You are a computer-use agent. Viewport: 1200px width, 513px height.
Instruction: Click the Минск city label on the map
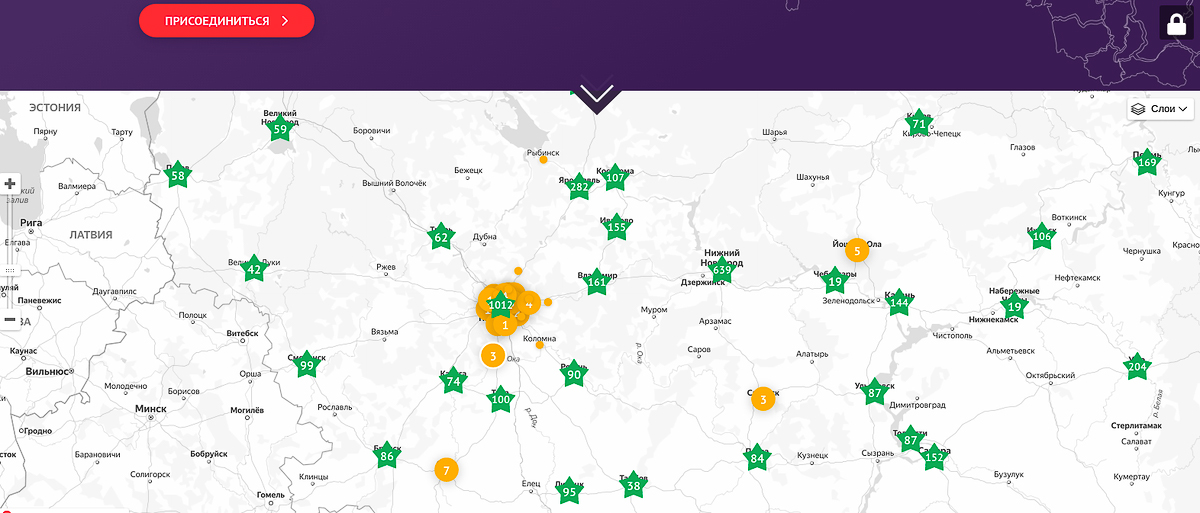click(x=152, y=408)
